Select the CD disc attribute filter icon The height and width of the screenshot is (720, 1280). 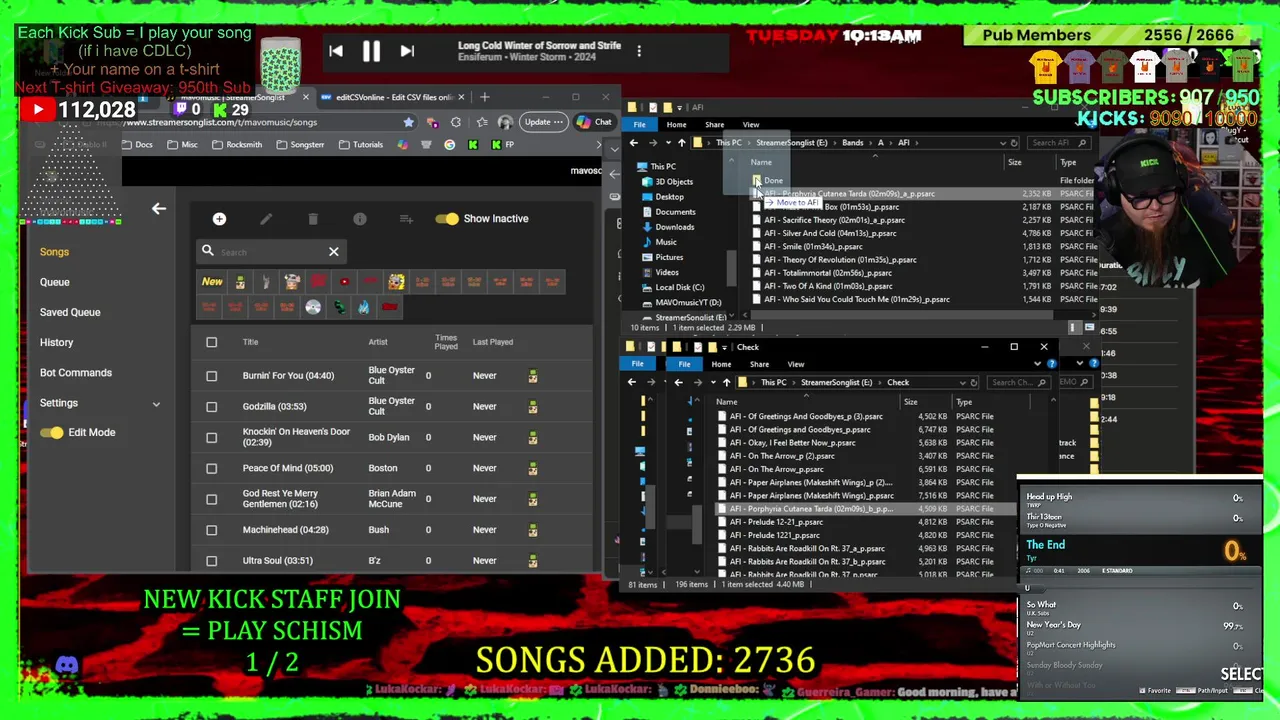click(x=313, y=307)
